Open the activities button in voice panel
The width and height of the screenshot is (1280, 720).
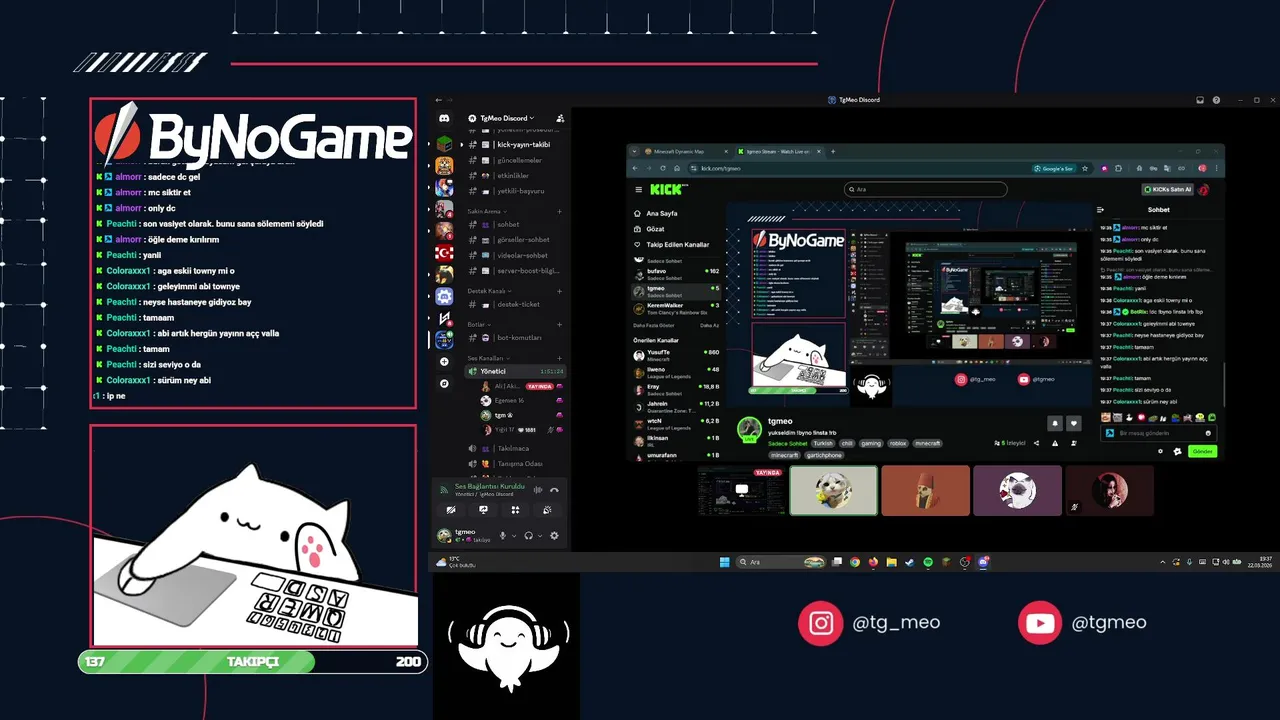click(x=515, y=509)
